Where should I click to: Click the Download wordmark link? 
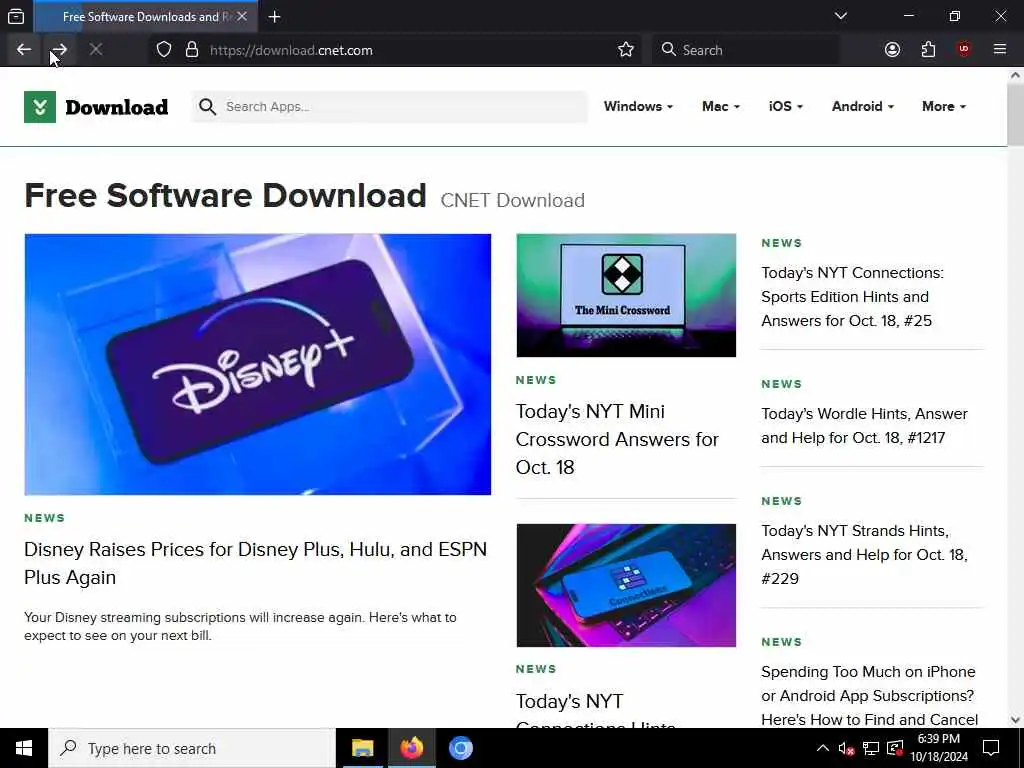coord(116,107)
